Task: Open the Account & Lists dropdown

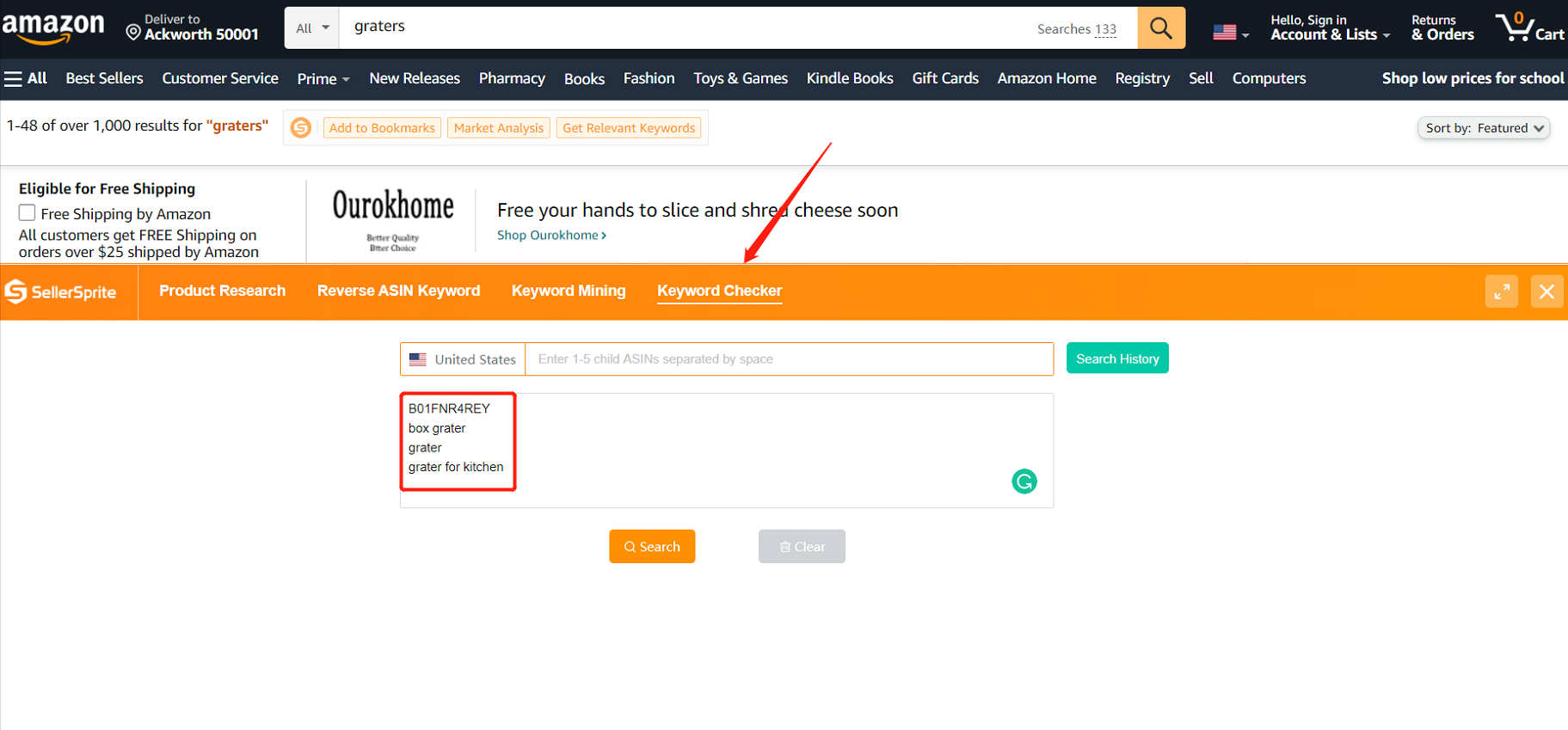Action: (x=1330, y=28)
